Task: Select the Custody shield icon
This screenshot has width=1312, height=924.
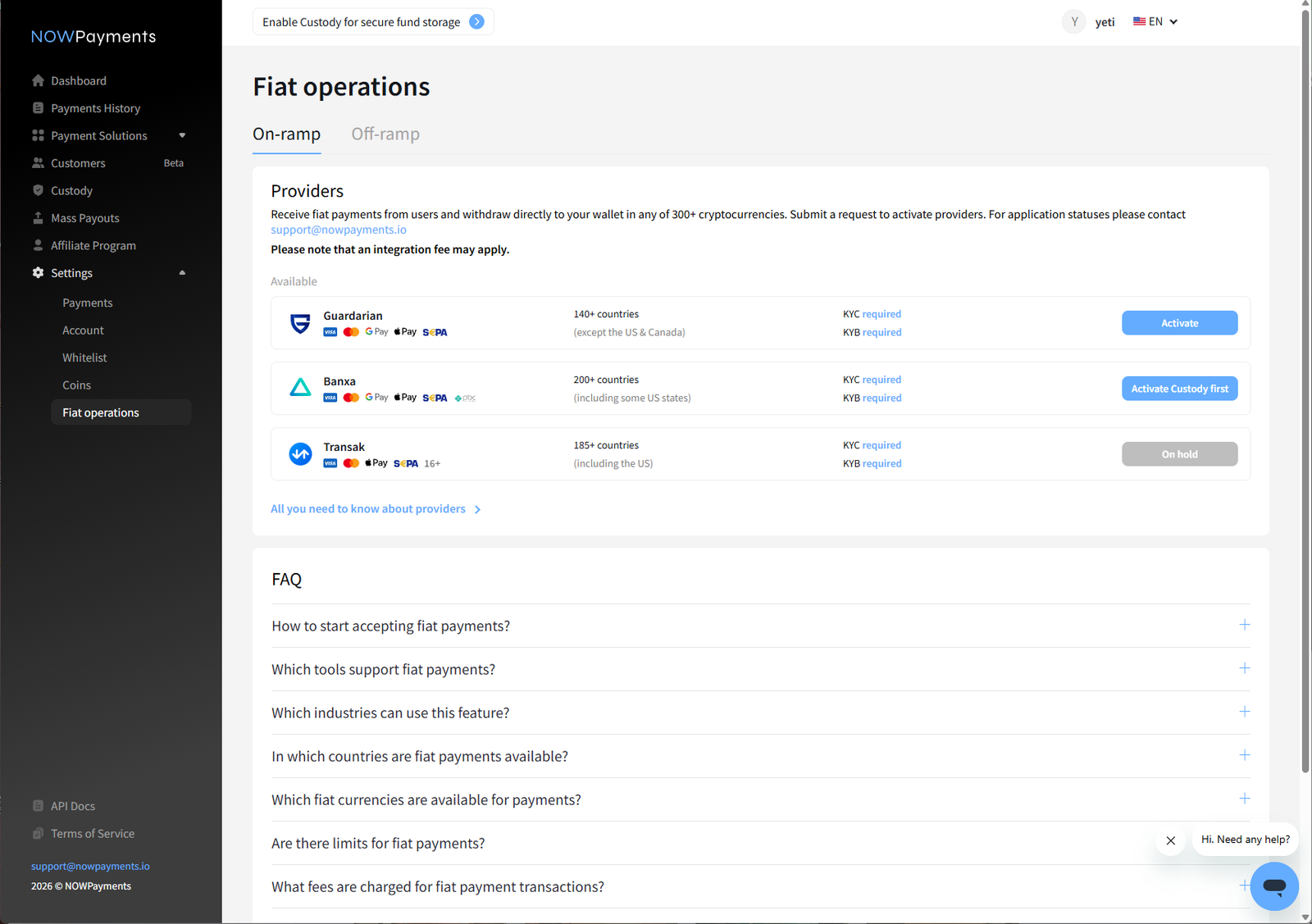Action: tap(39, 190)
